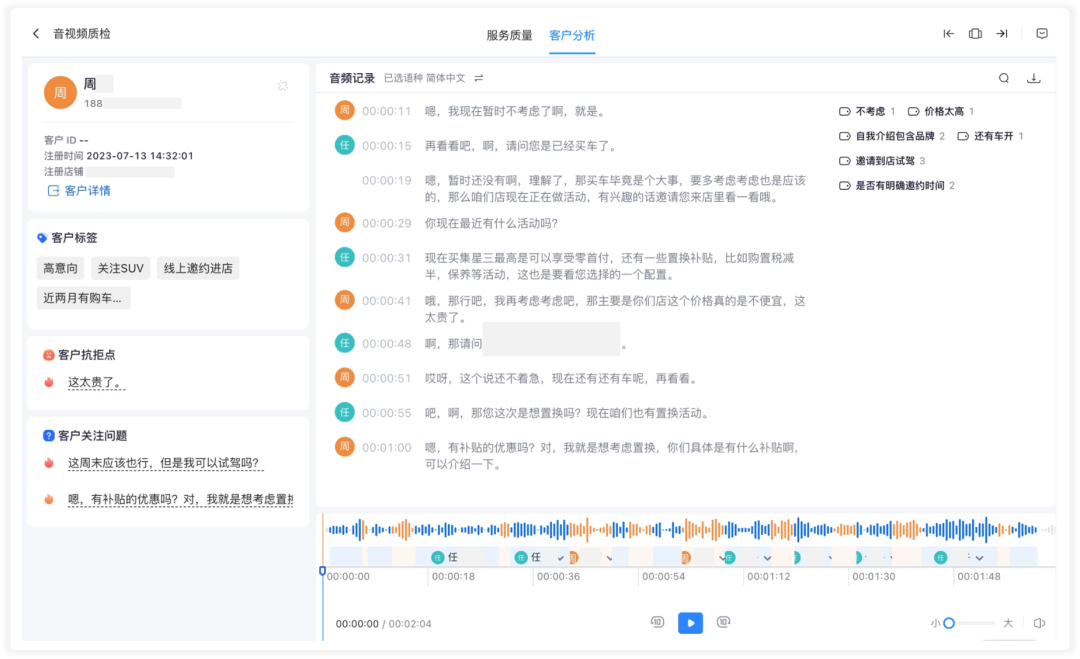
Task: Collapse the right panel with the →| icon
Action: (x=1001, y=34)
